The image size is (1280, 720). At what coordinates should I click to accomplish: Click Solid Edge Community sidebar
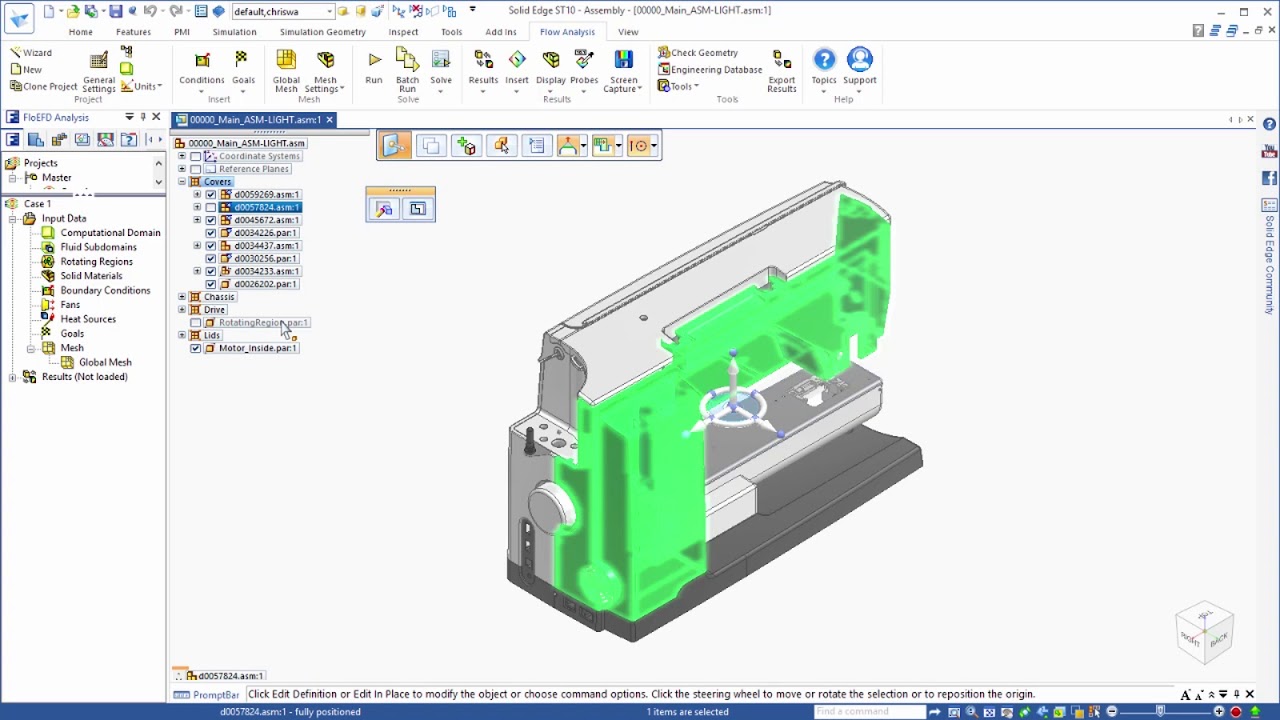(x=1270, y=257)
